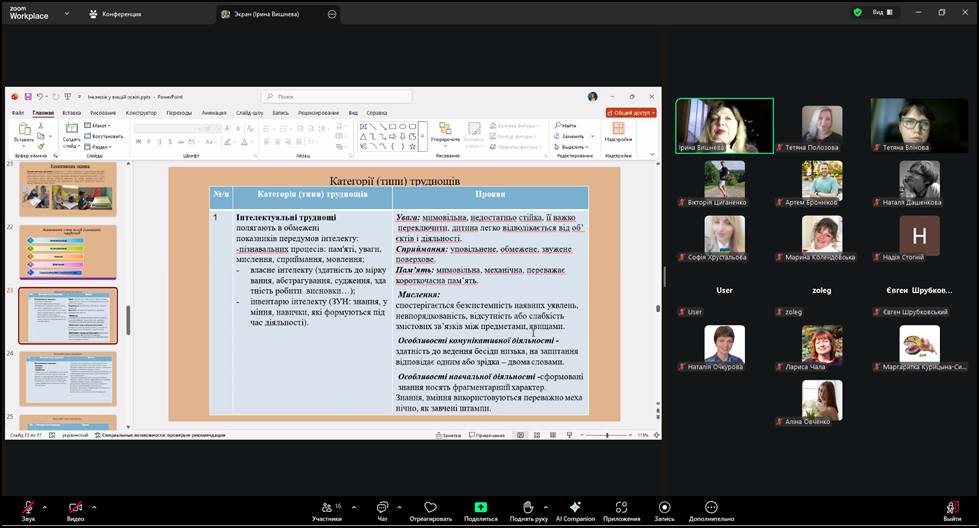Open the Zoom Workplace dropdown chevron

[66, 14]
